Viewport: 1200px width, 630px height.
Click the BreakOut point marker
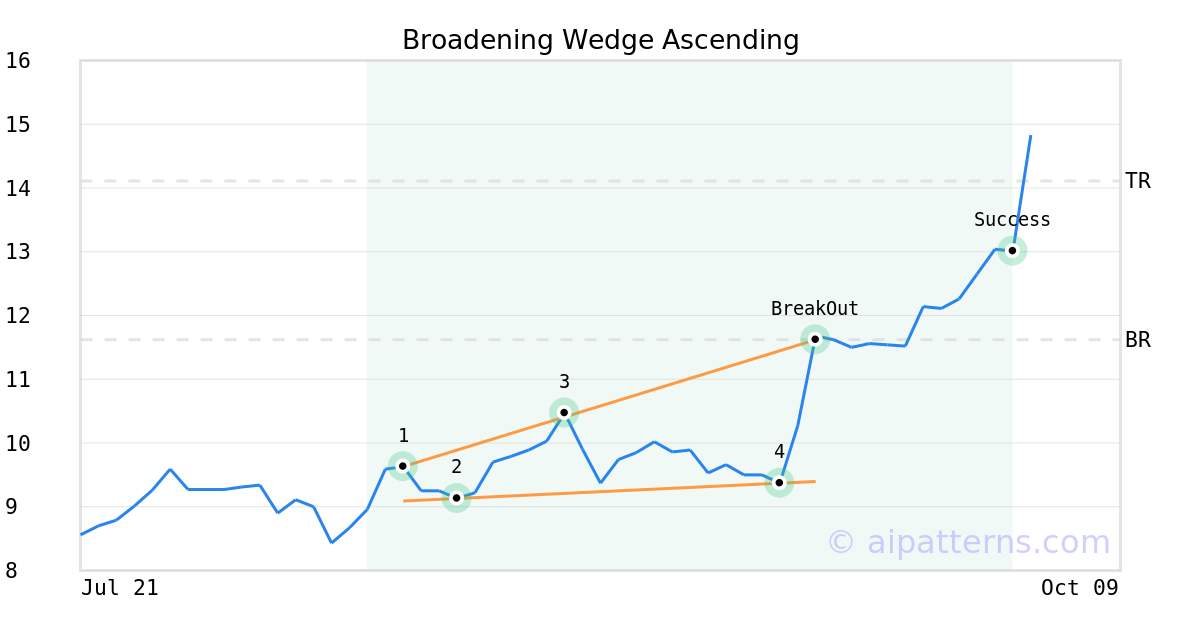[x=815, y=339]
